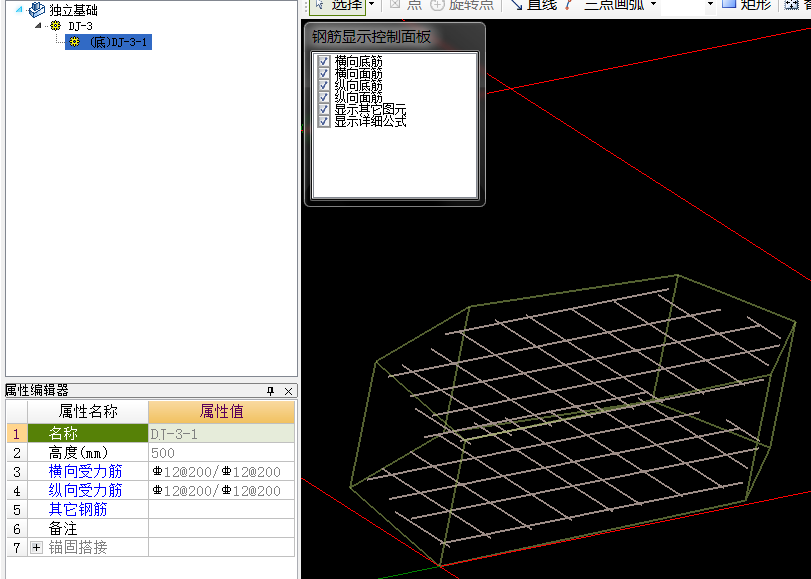The height and width of the screenshot is (579, 811).
Task: Select the 矩形 (Rectangle) drawing tool
Action: coord(747,5)
